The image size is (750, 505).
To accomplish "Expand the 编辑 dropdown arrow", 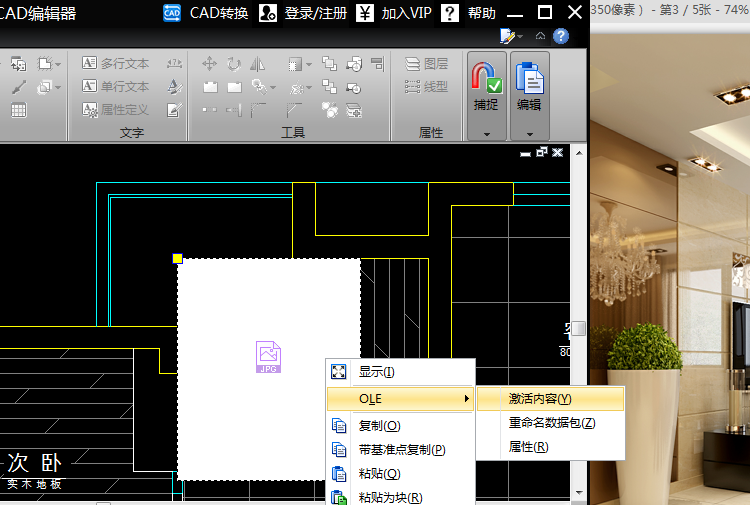I will point(529,134).
